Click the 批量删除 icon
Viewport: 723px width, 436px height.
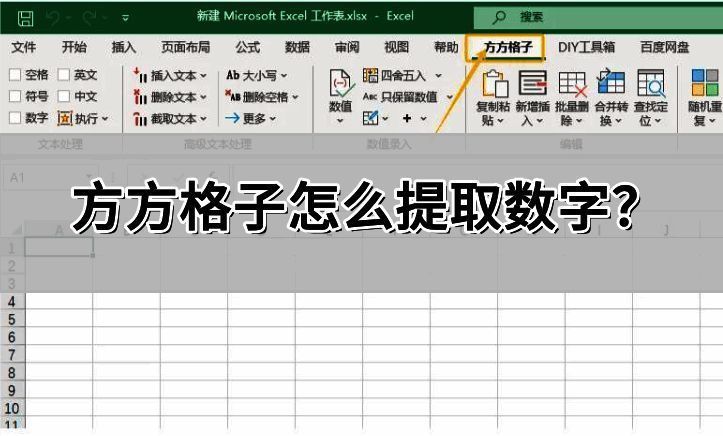click(573, 84)
